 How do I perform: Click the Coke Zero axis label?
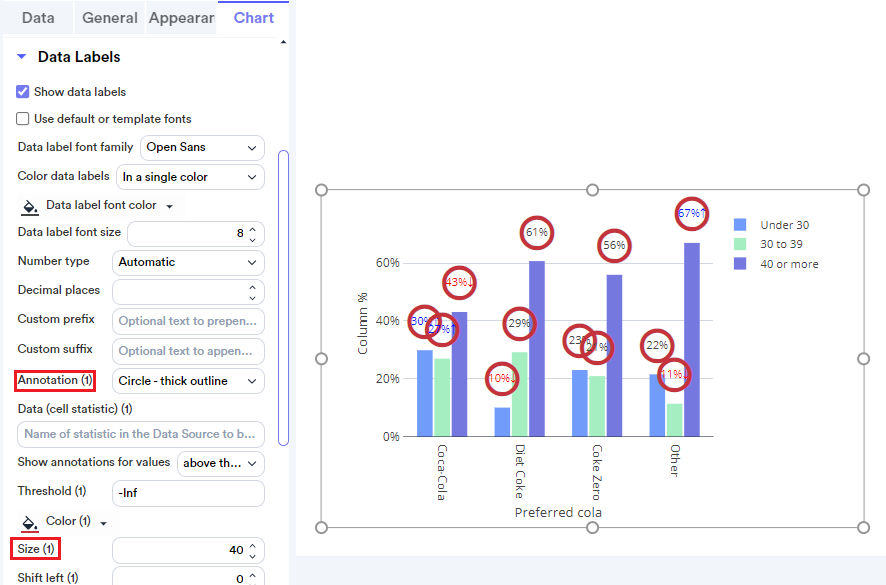point(597,473)
